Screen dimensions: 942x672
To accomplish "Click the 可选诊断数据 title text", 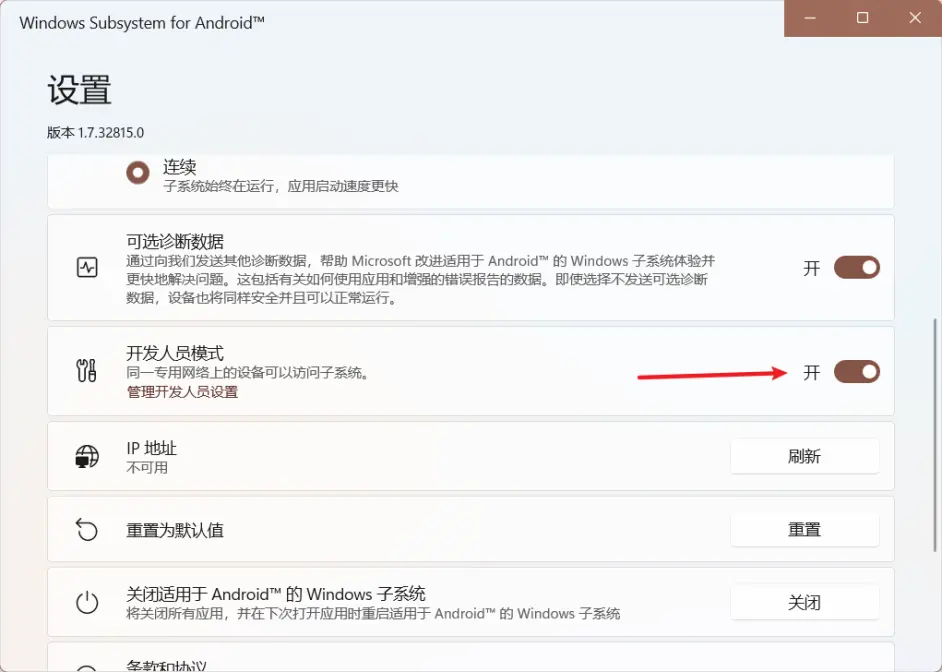I will click(175, 241).
